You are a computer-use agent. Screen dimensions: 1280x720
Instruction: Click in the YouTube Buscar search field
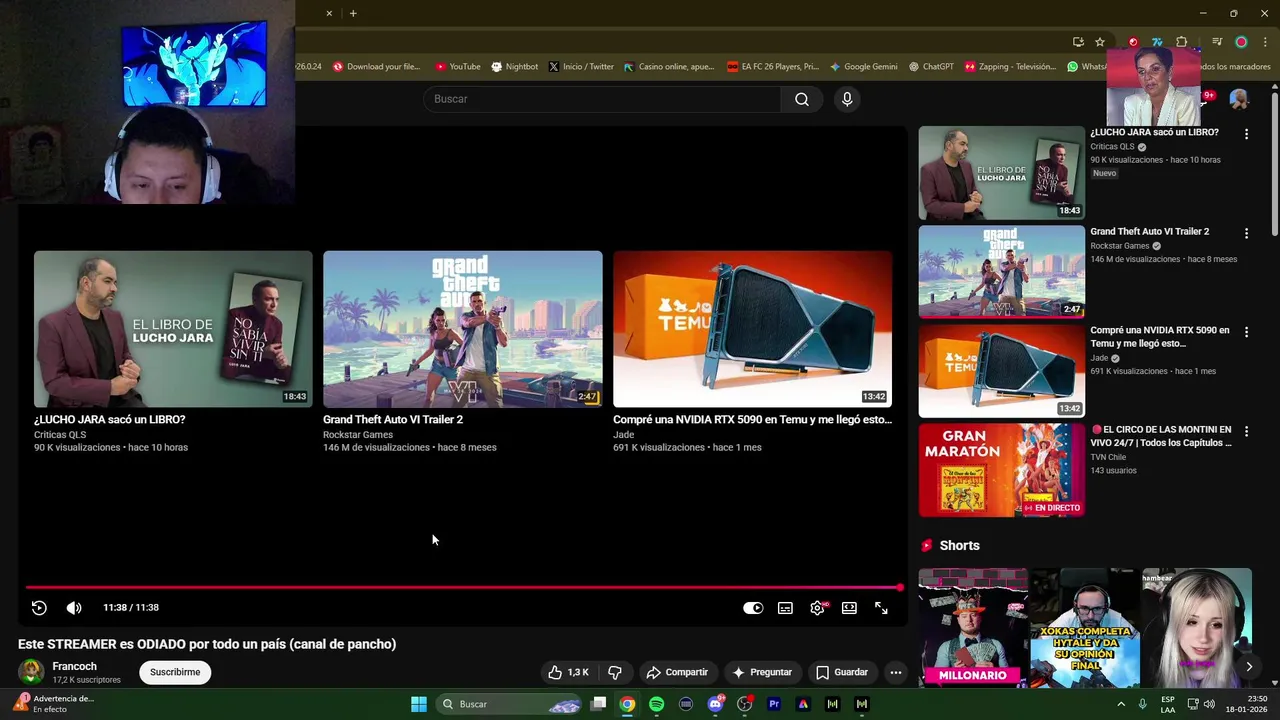point(603,99)
